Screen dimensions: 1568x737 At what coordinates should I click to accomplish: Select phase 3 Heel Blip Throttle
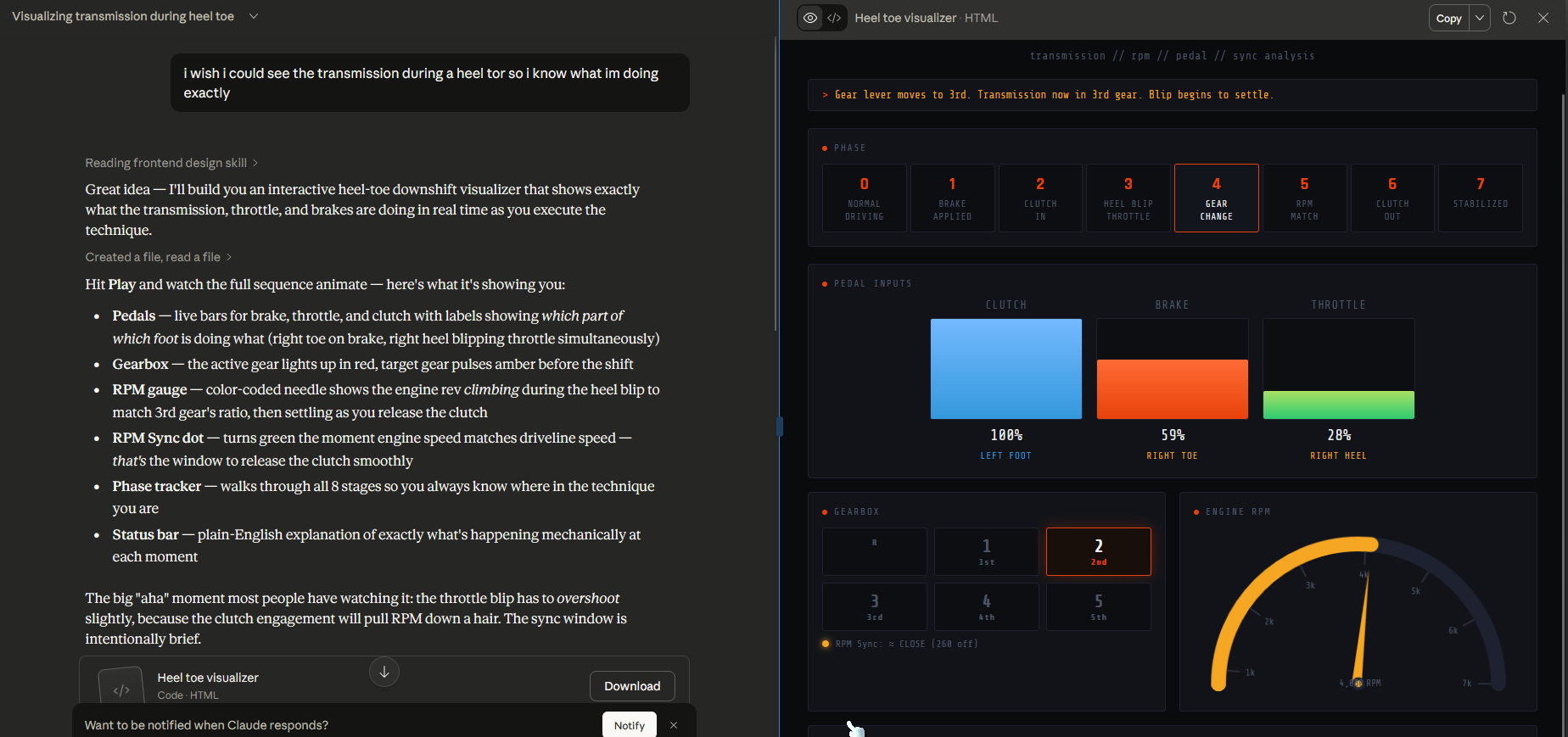1128,198
